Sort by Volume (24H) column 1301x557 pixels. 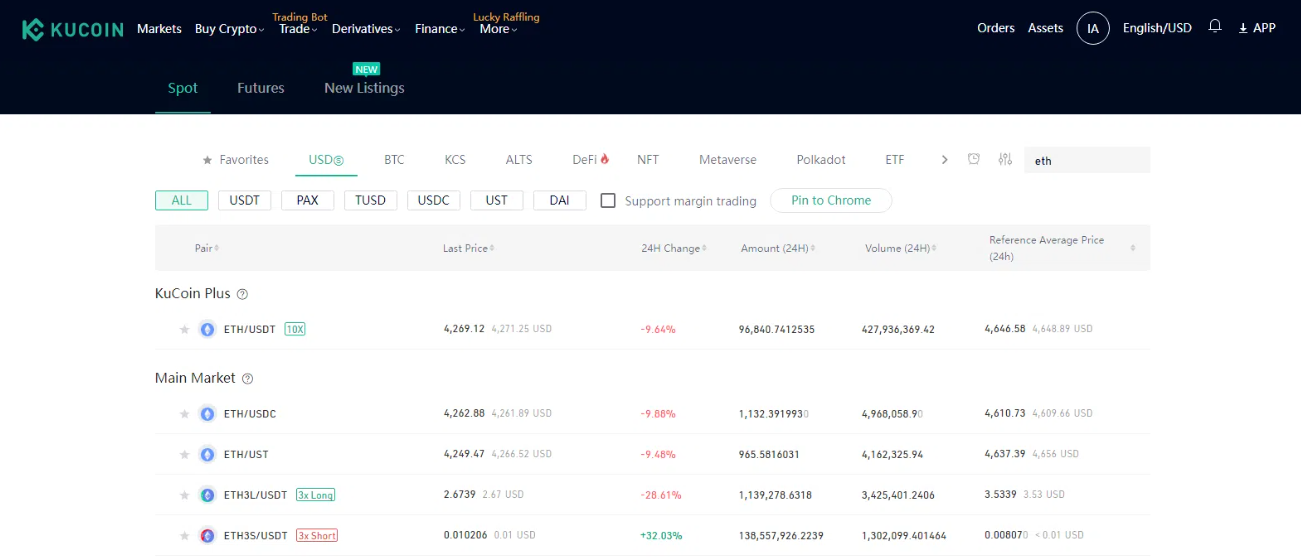(x=900, y=248)
